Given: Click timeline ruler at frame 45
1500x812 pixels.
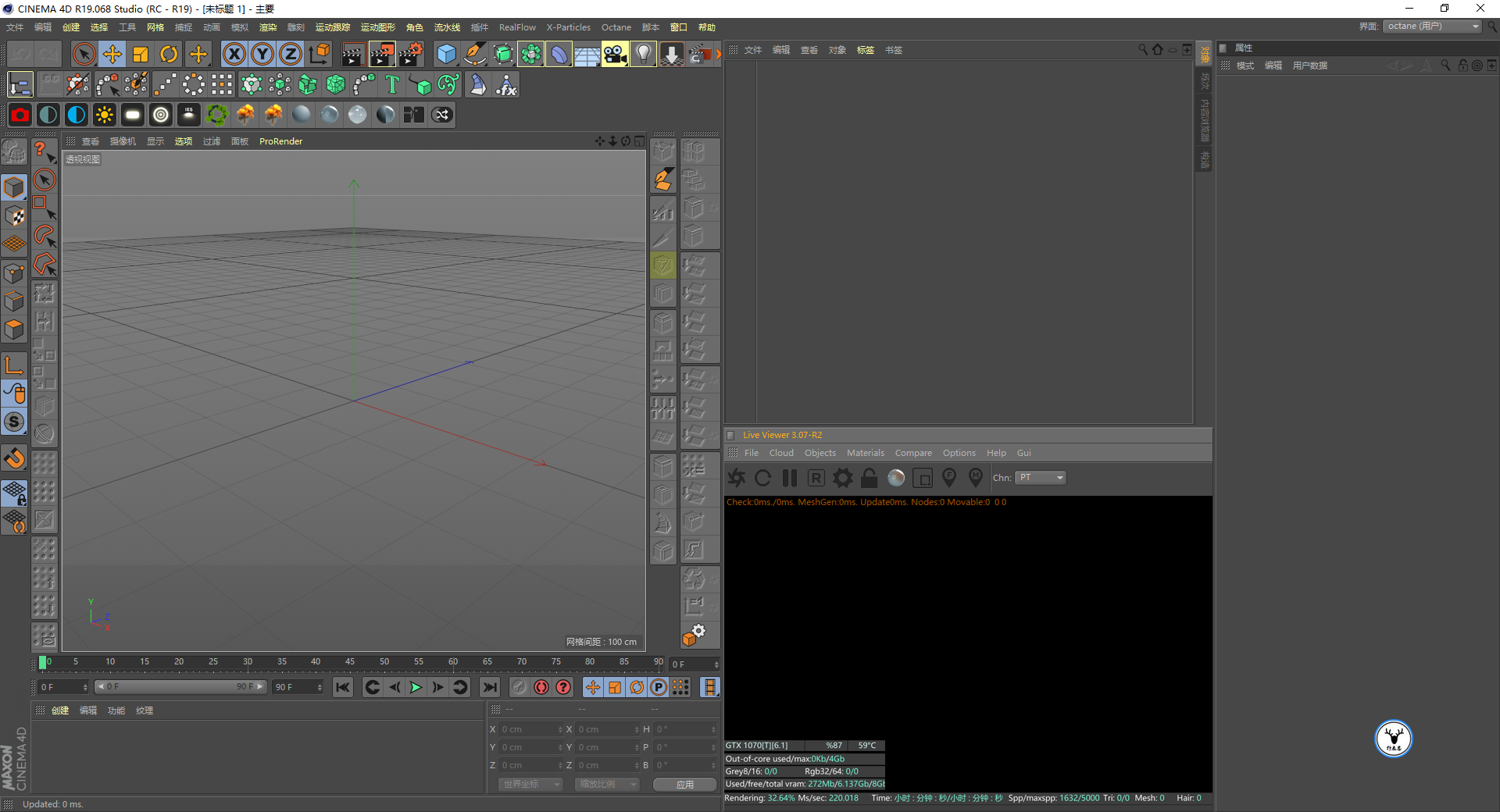Looking at the screenshot, I should (x=349, y=662).
